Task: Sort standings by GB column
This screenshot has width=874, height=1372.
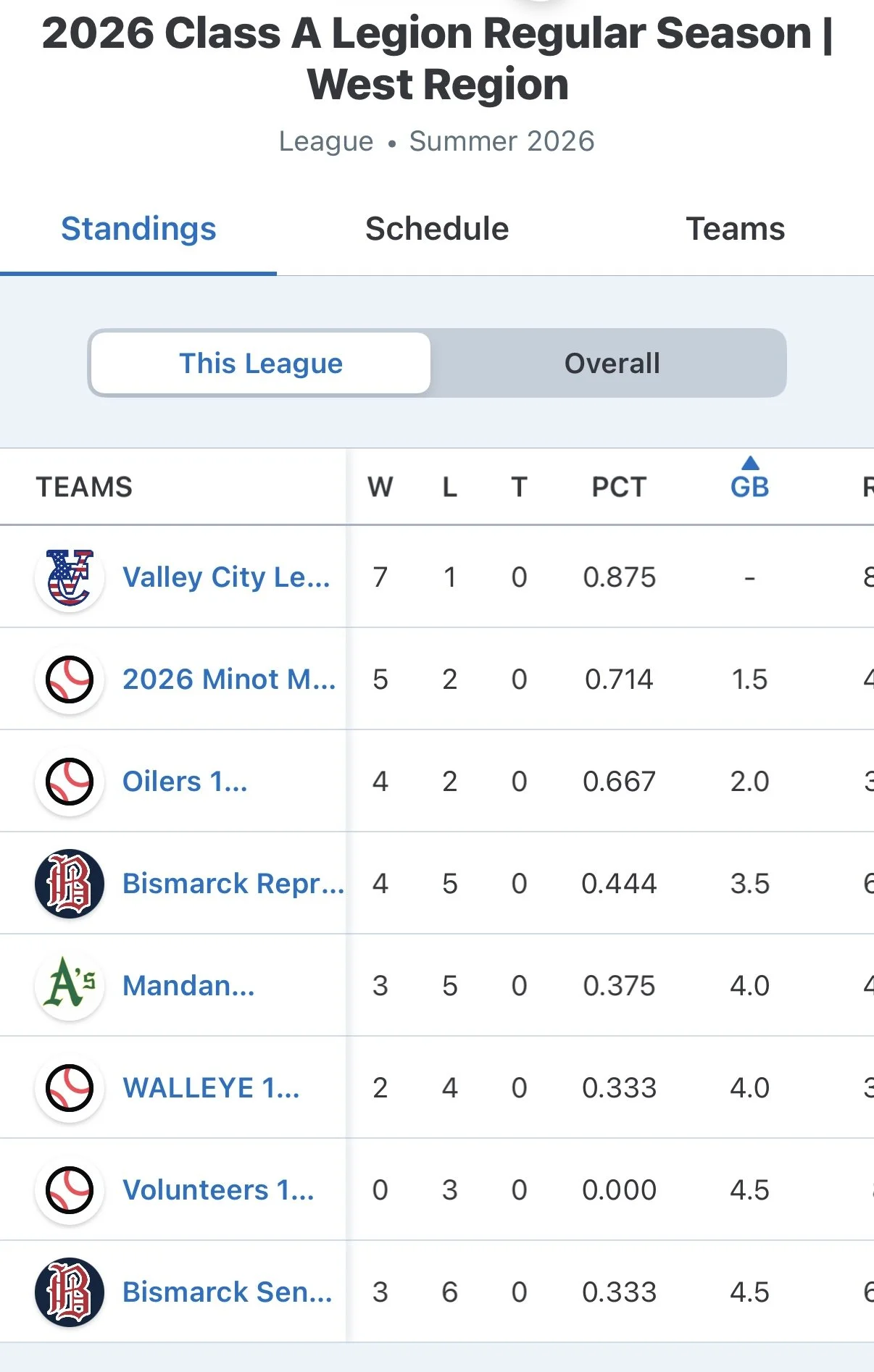Action: pos(749,487)
